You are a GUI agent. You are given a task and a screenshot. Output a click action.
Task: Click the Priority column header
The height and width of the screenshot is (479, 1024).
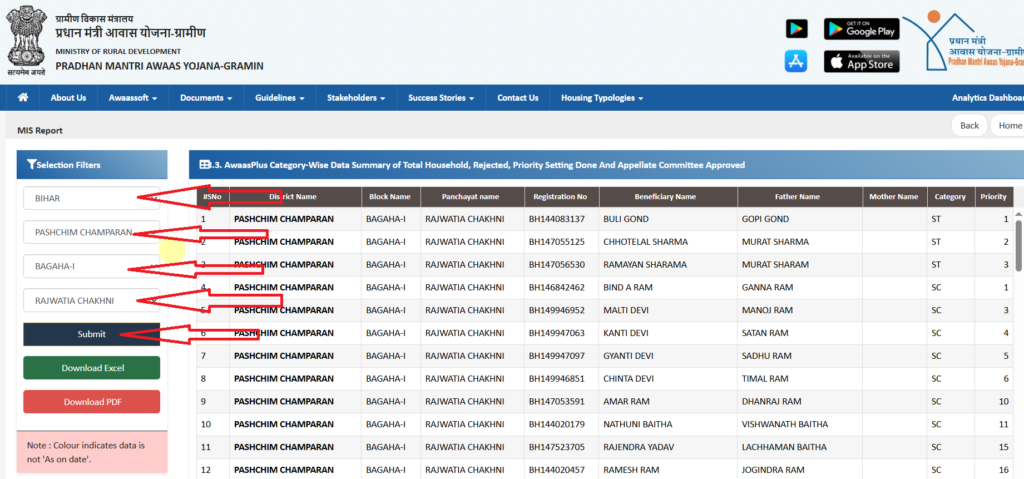click(993, 197)
